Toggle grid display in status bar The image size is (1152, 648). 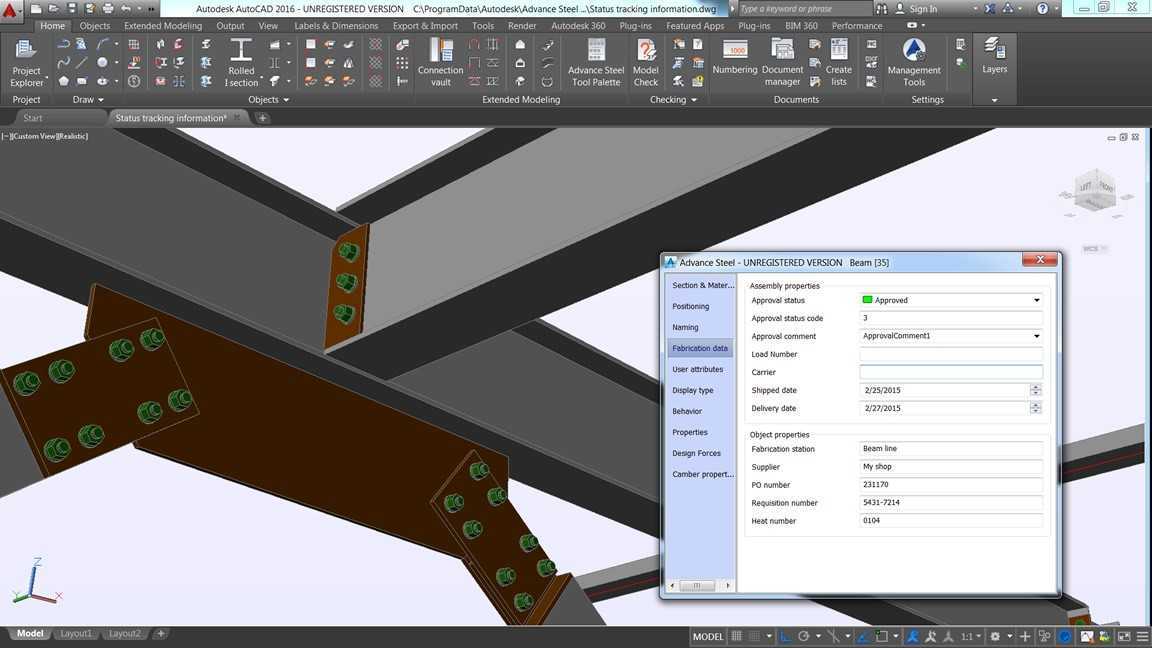click(x=736, y=636)
